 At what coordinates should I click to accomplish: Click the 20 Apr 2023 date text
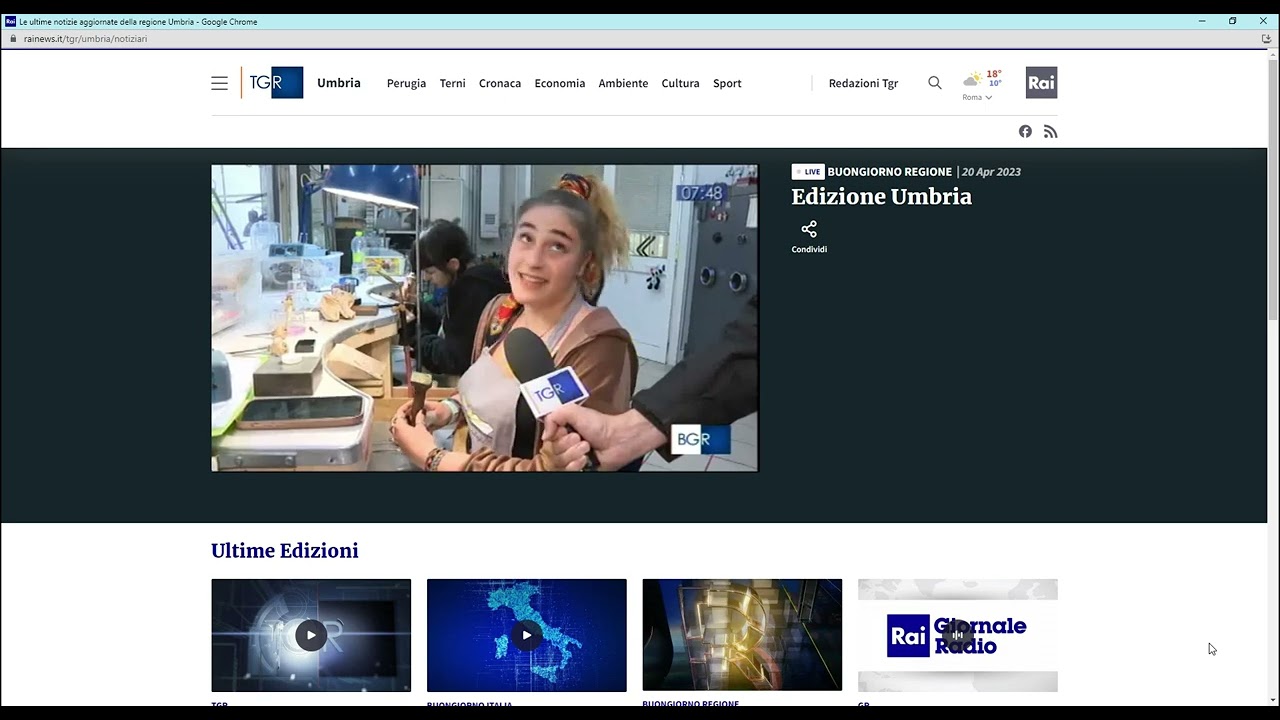(991, 172)
